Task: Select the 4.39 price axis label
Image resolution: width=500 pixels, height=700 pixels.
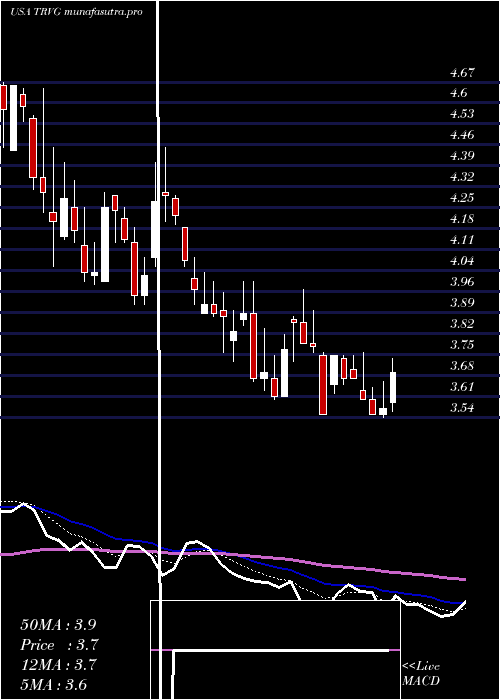Action: click(x=463, y=156)
